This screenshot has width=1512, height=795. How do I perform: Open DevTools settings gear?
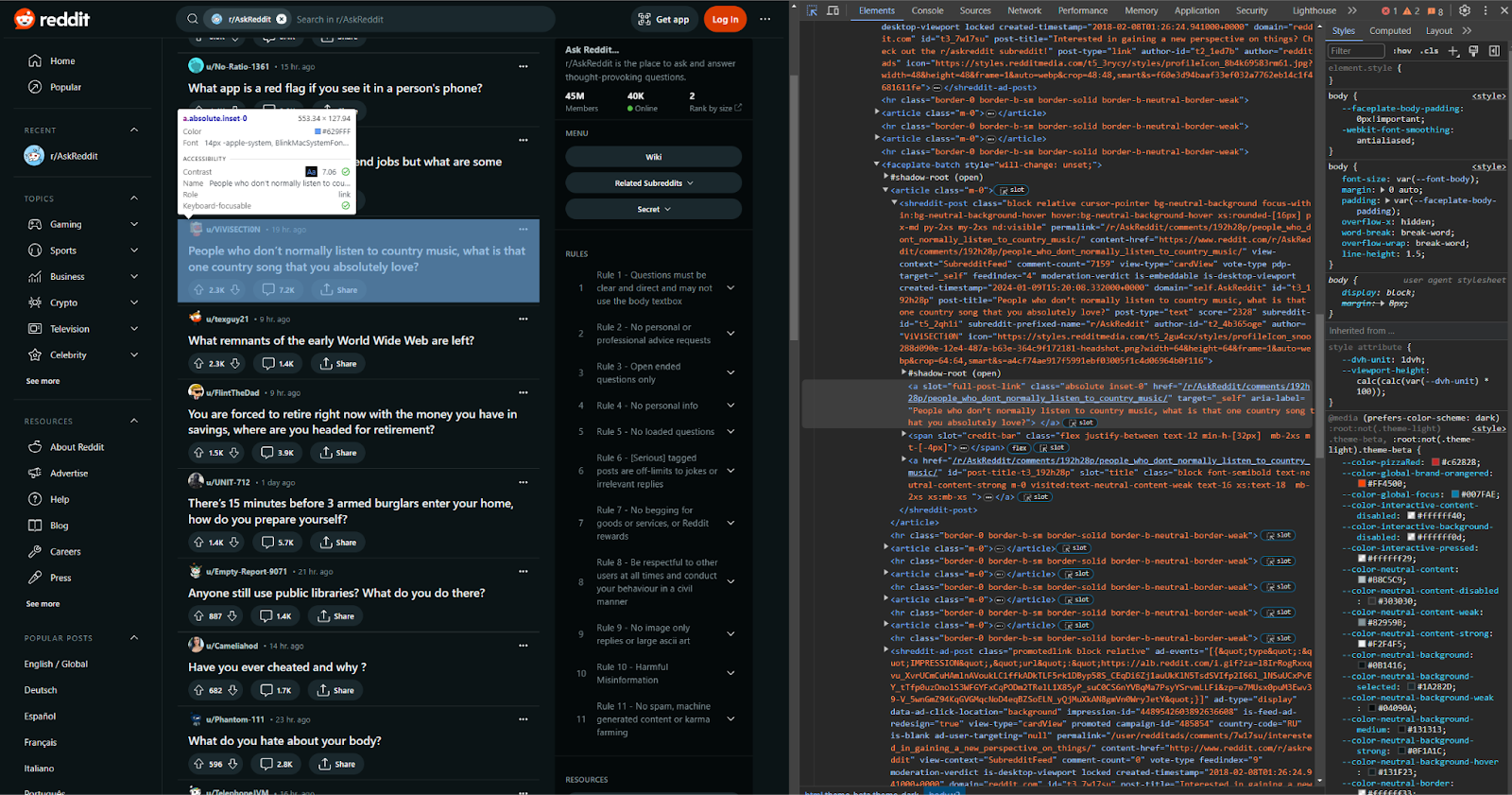(x=1465, y=10)
